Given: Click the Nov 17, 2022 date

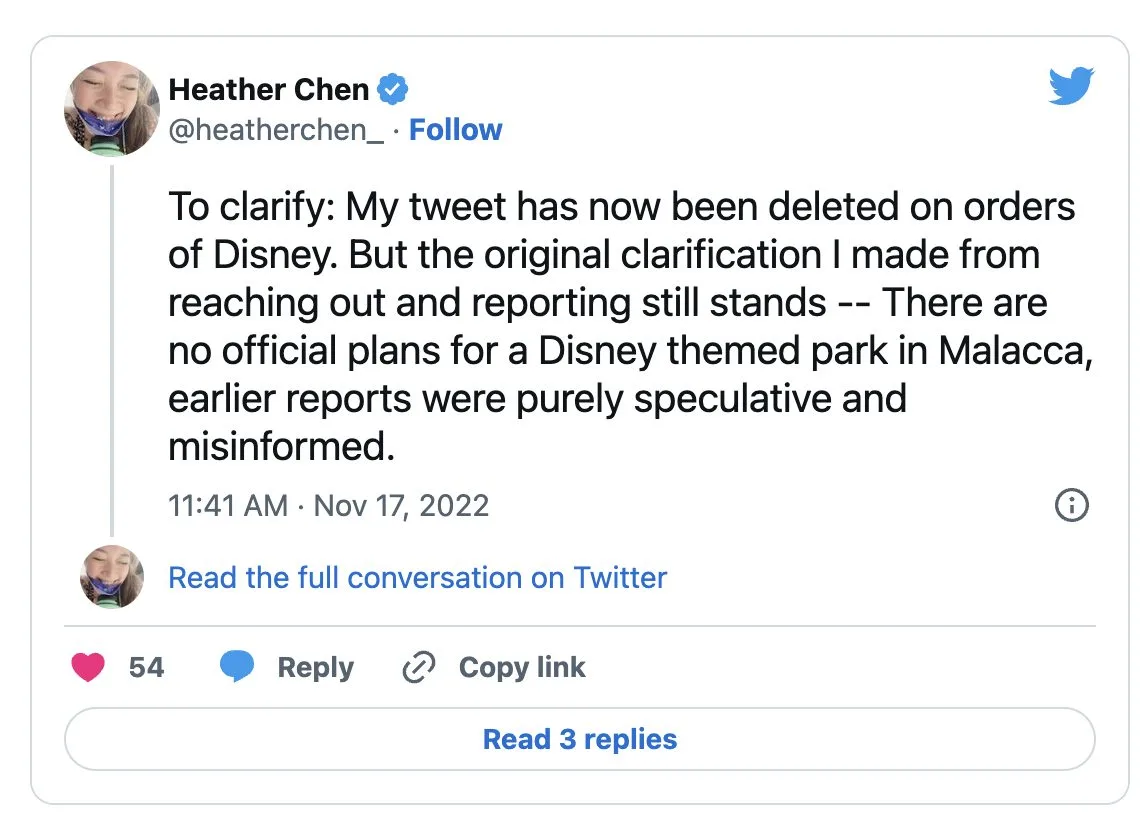Looking at the screenshot, I should pos(401,505).
